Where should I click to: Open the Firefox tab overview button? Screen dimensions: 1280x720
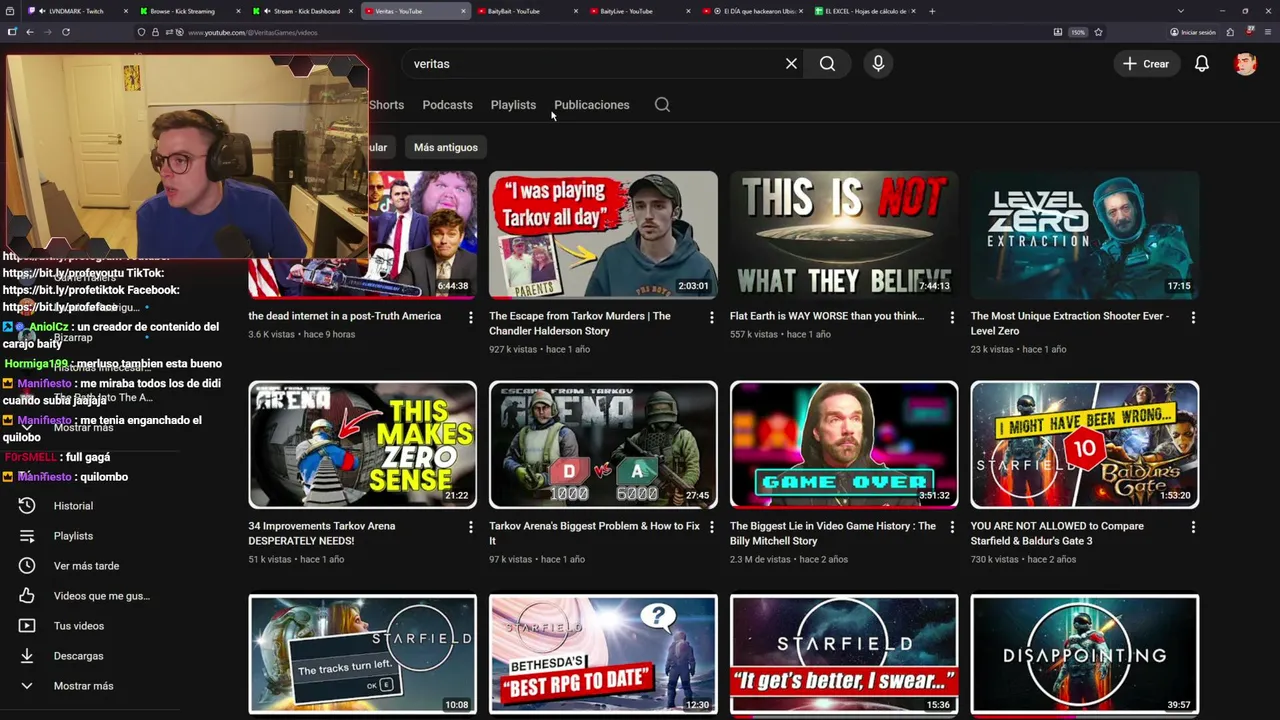pos(11,11)
